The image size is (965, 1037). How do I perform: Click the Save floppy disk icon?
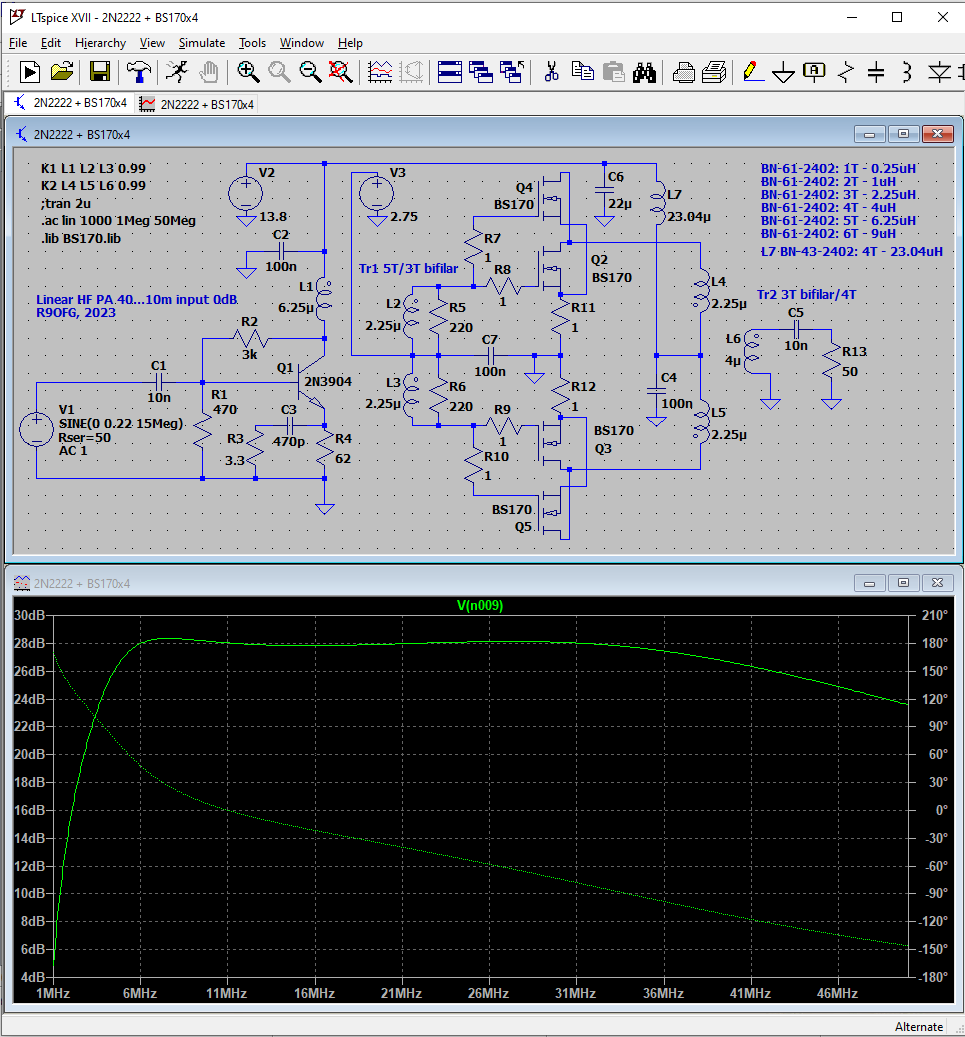click(99, 72)
